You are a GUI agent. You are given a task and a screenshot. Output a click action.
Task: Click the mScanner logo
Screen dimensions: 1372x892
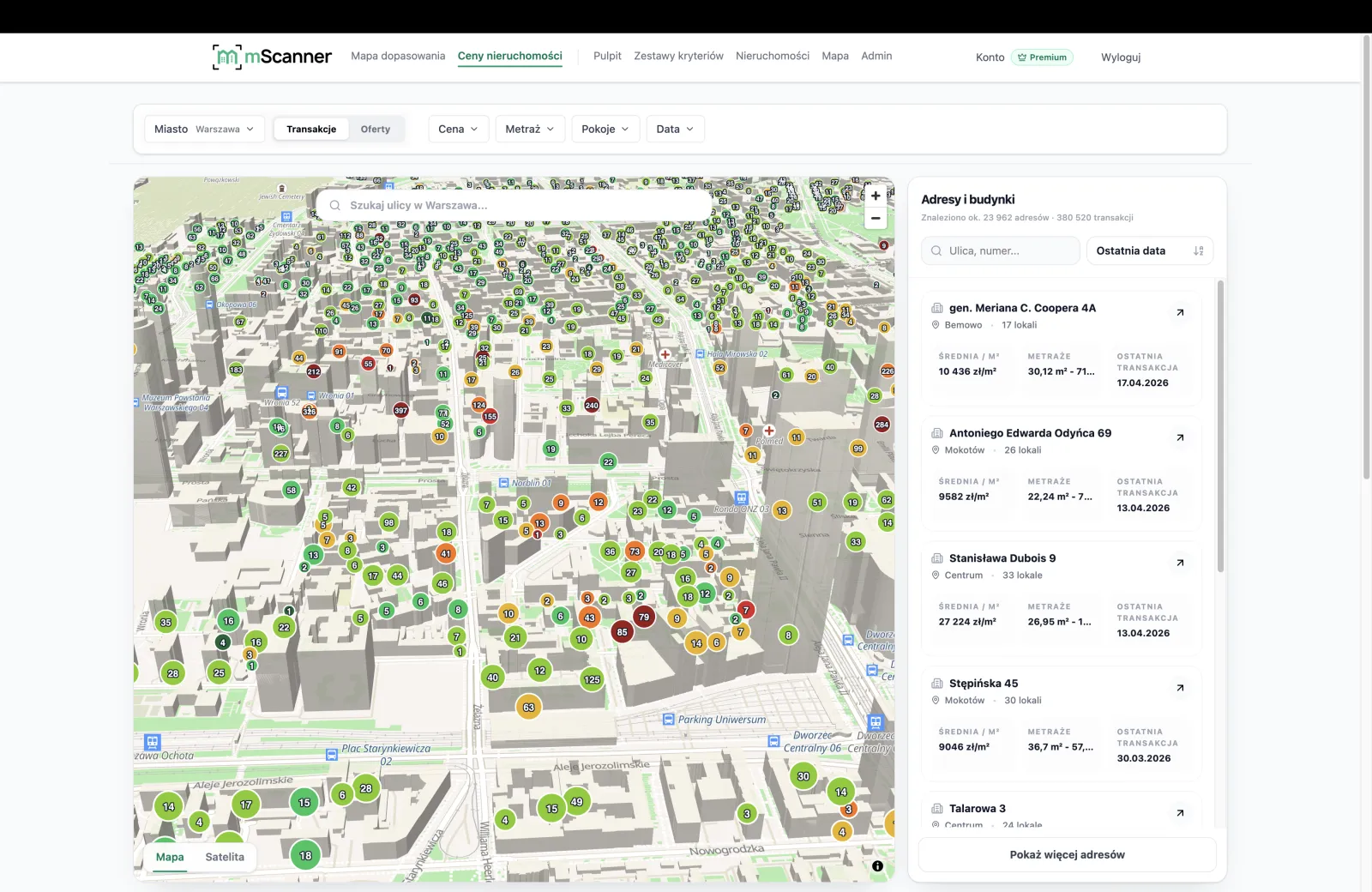272,57
